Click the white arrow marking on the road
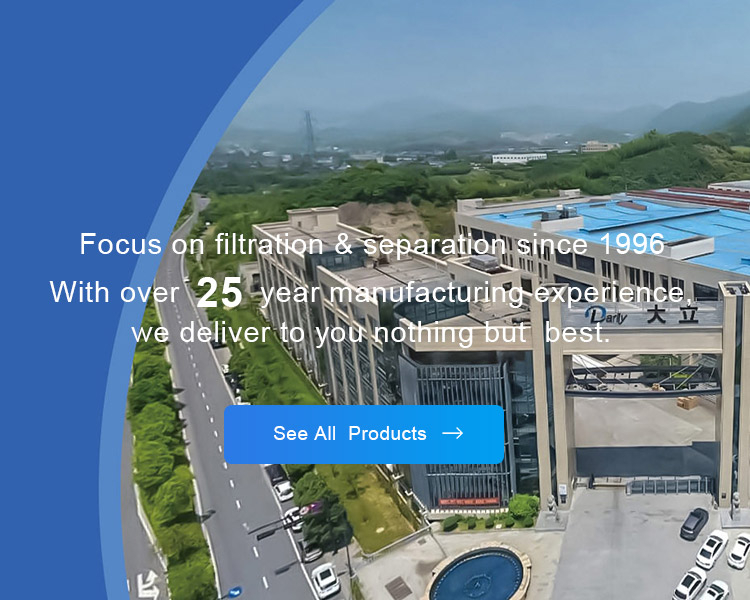 [147, 585]
